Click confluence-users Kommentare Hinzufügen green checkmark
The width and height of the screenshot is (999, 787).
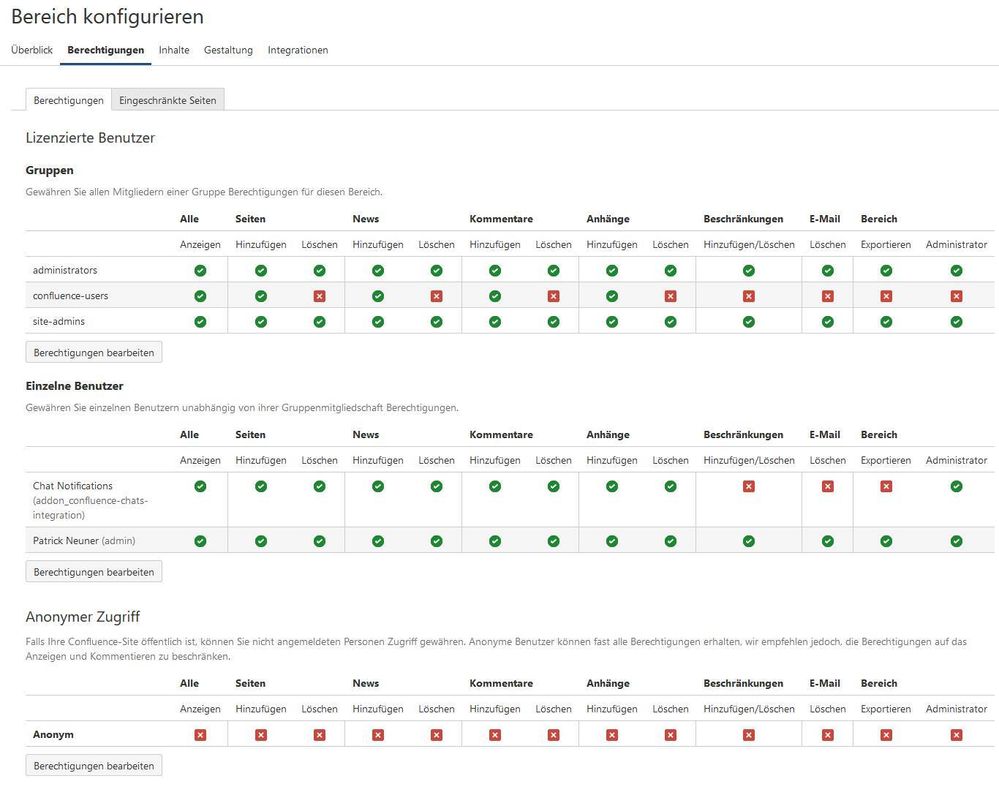(x=495, y=296)
